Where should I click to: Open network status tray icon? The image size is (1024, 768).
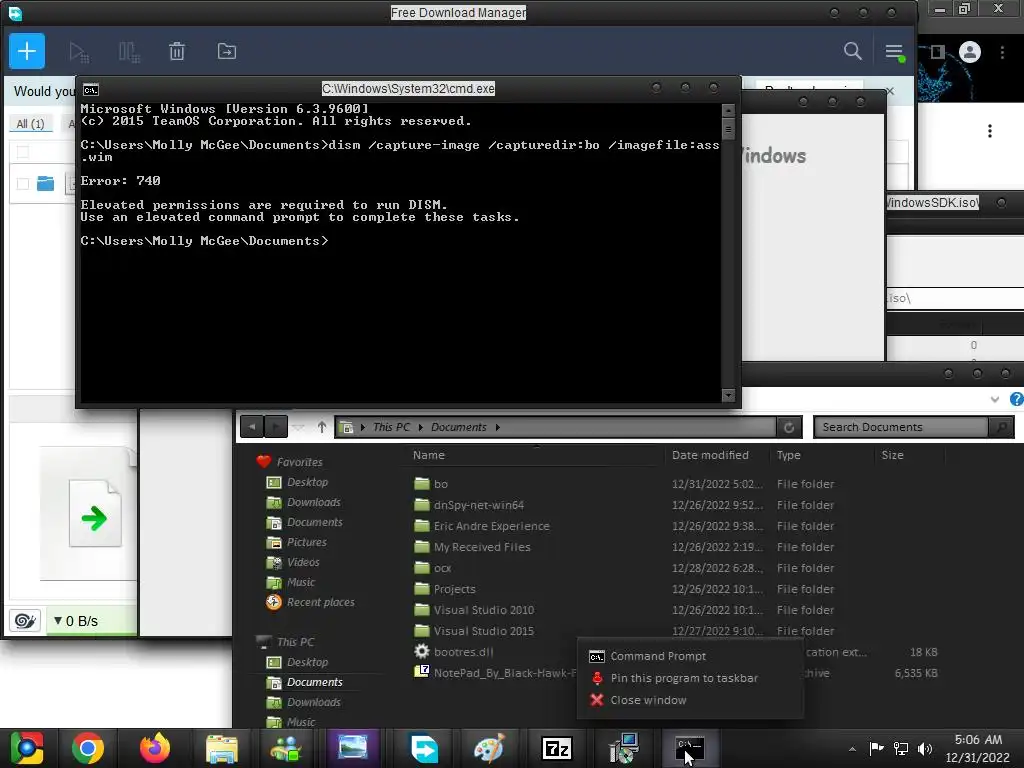coord(901,749)
